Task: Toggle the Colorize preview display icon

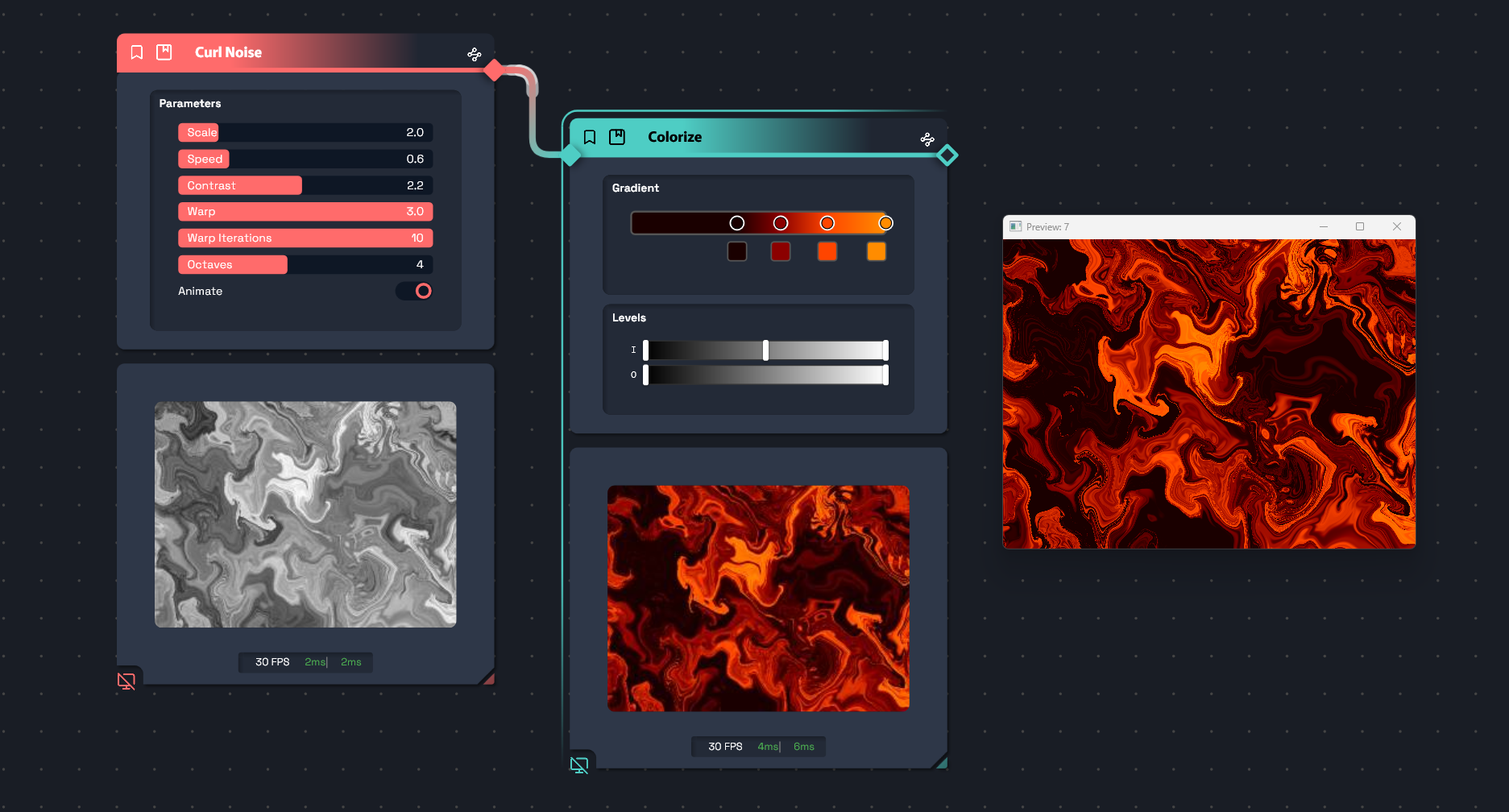Action: (x=579, y=765)
